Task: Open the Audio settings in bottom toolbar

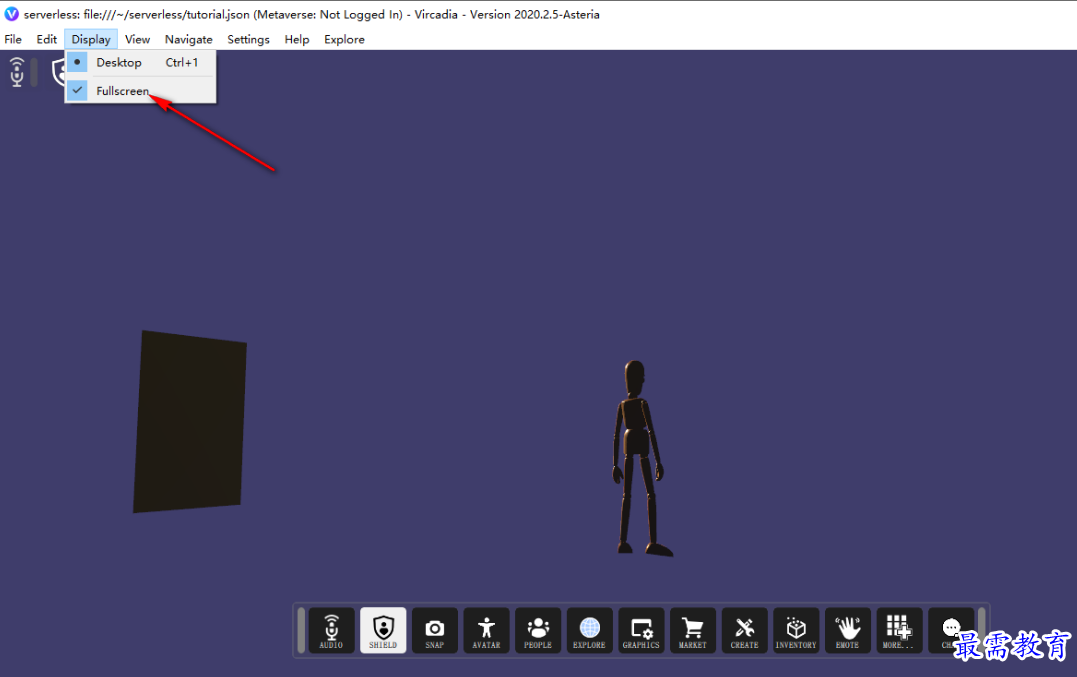Action: [x=331, y=630]
